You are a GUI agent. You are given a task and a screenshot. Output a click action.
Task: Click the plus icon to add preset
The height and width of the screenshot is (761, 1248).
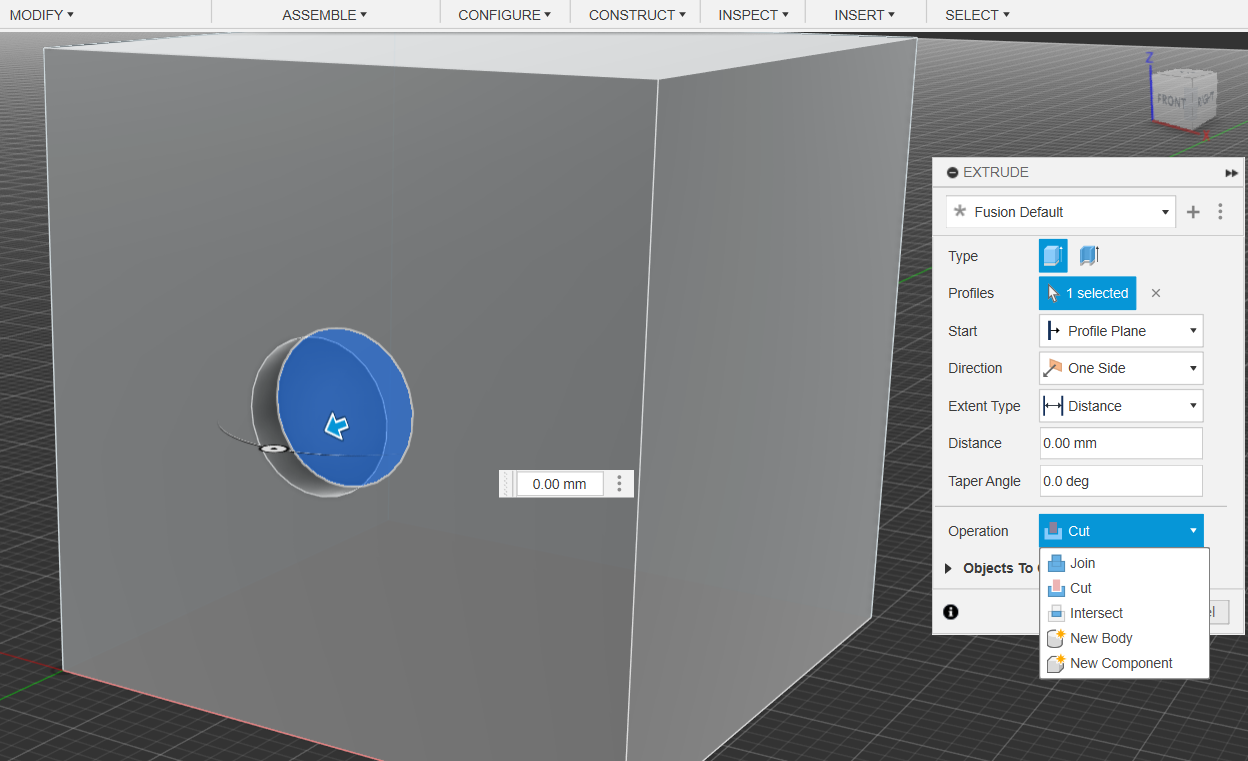pos(1193,212)
